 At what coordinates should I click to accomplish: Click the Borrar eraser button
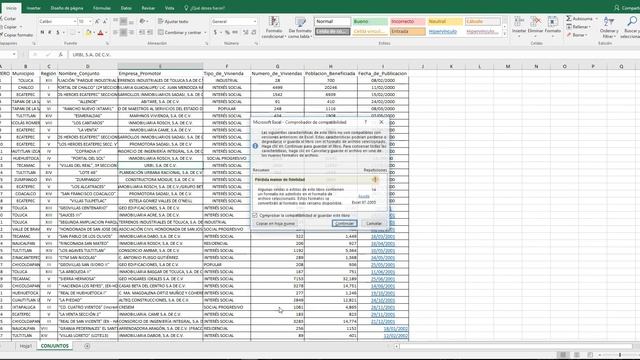point(576,35)
